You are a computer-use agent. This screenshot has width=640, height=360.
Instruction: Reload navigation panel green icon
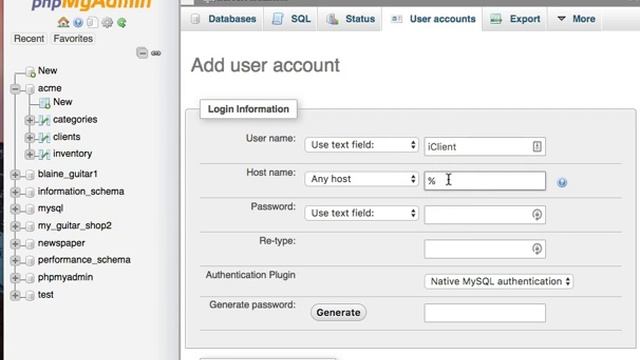tap(122, 22)
